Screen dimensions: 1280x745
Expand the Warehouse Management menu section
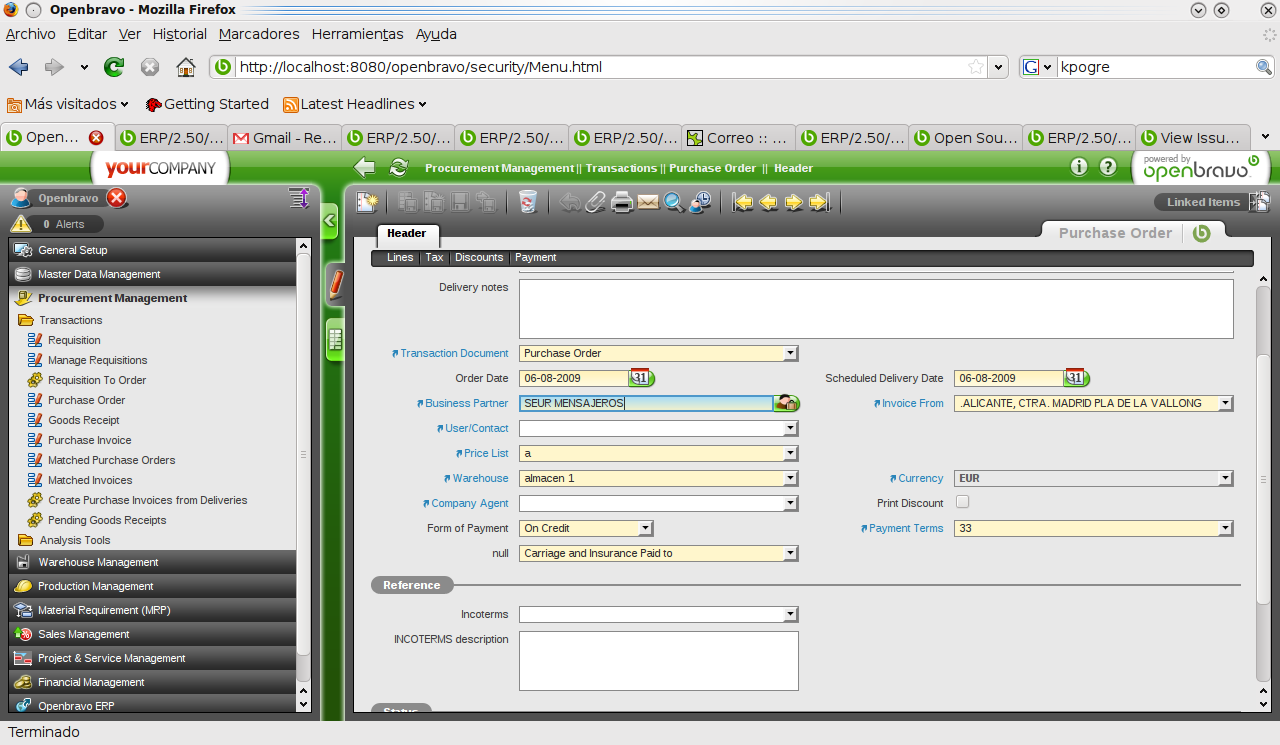pyautogui.click(x=98, y=562)
